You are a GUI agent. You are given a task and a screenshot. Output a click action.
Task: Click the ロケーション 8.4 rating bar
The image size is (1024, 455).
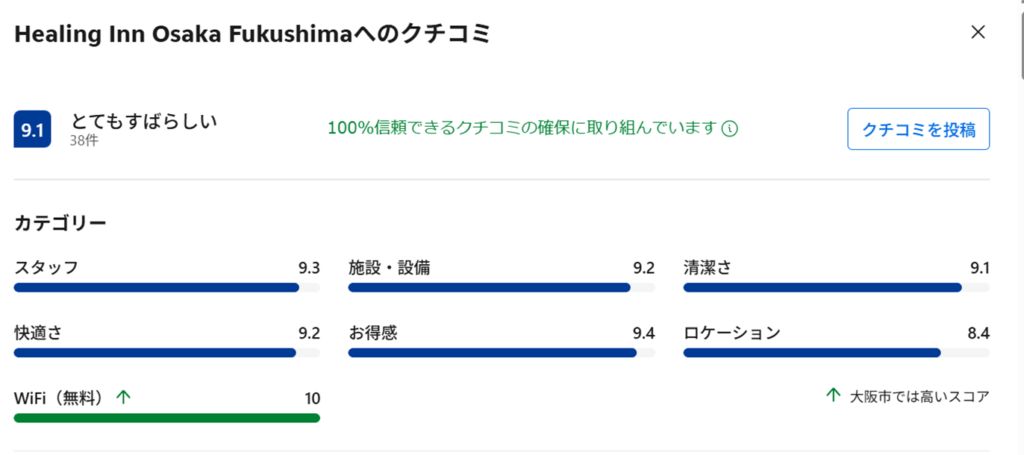coord(837,353)
